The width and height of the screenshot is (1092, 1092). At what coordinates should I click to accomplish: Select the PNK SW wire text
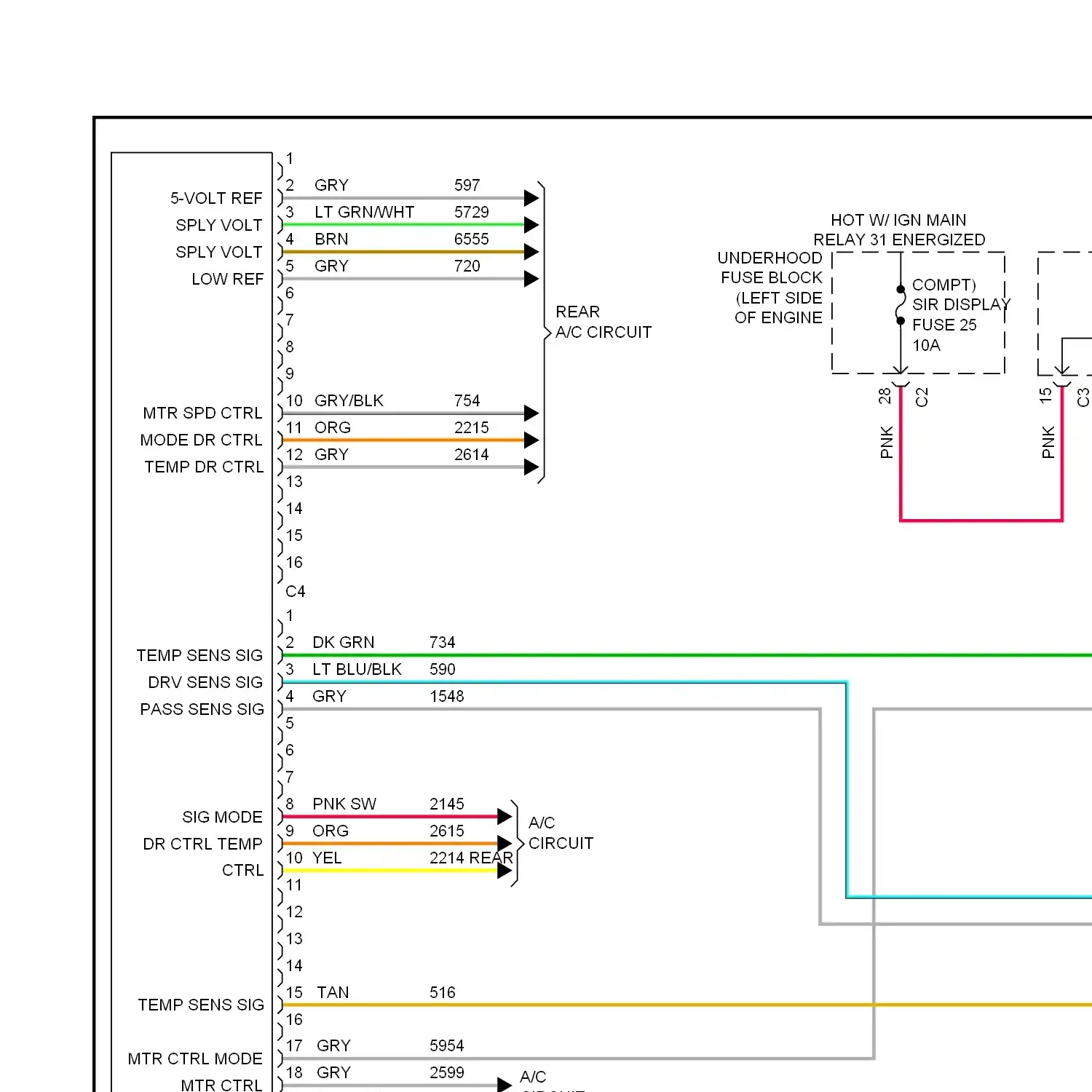(x=344, y=804)
